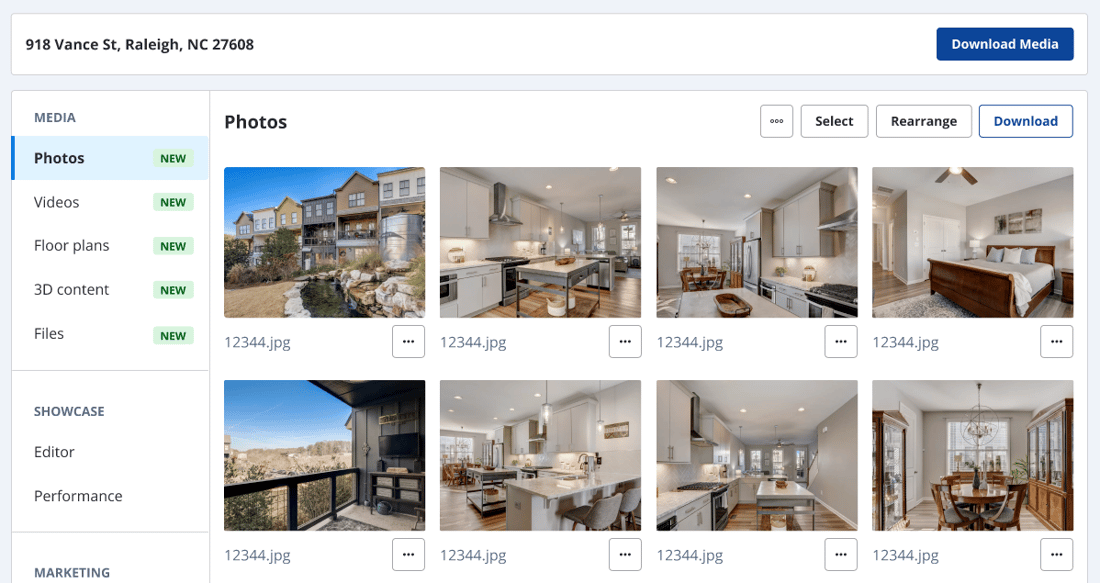Click the Download Media button
The image size is (1100, 583).
coord(1005,44)
